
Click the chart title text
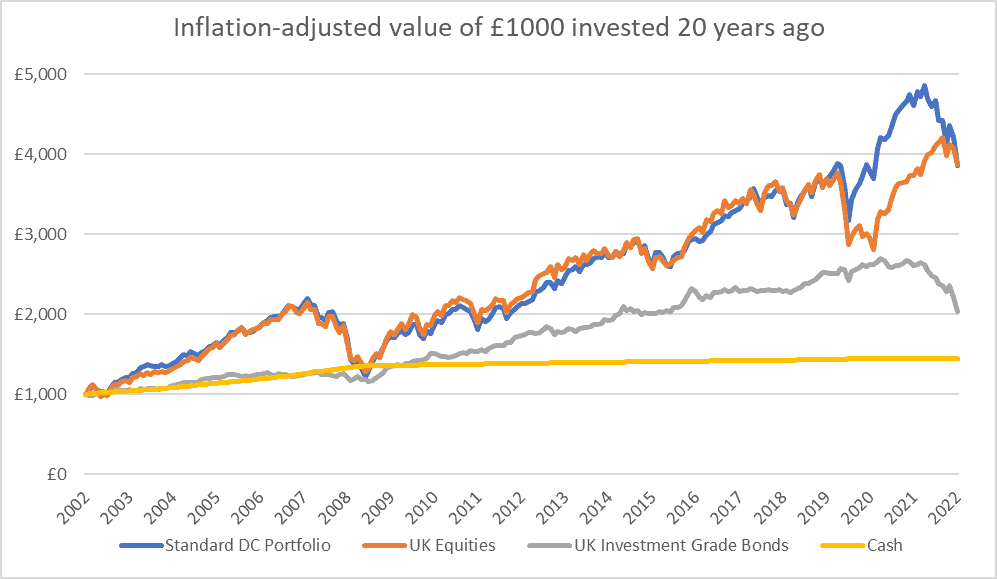pyautogui.click(x=498, y=28)
